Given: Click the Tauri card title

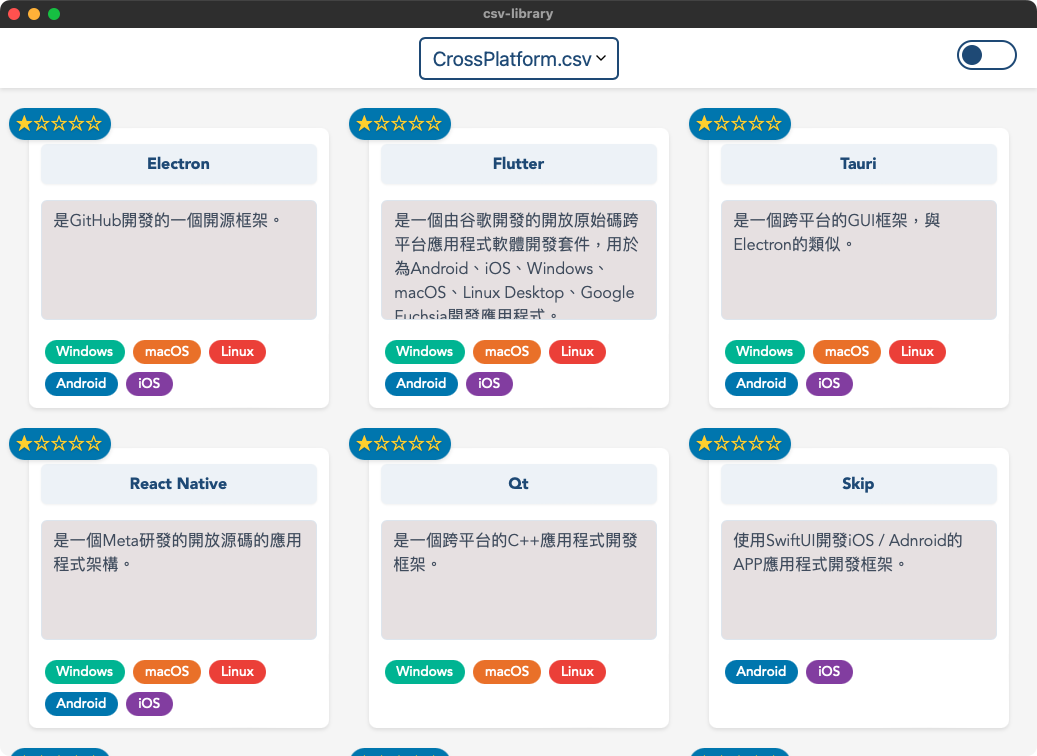Looking at the screenshot, I should tap(858, 164).
